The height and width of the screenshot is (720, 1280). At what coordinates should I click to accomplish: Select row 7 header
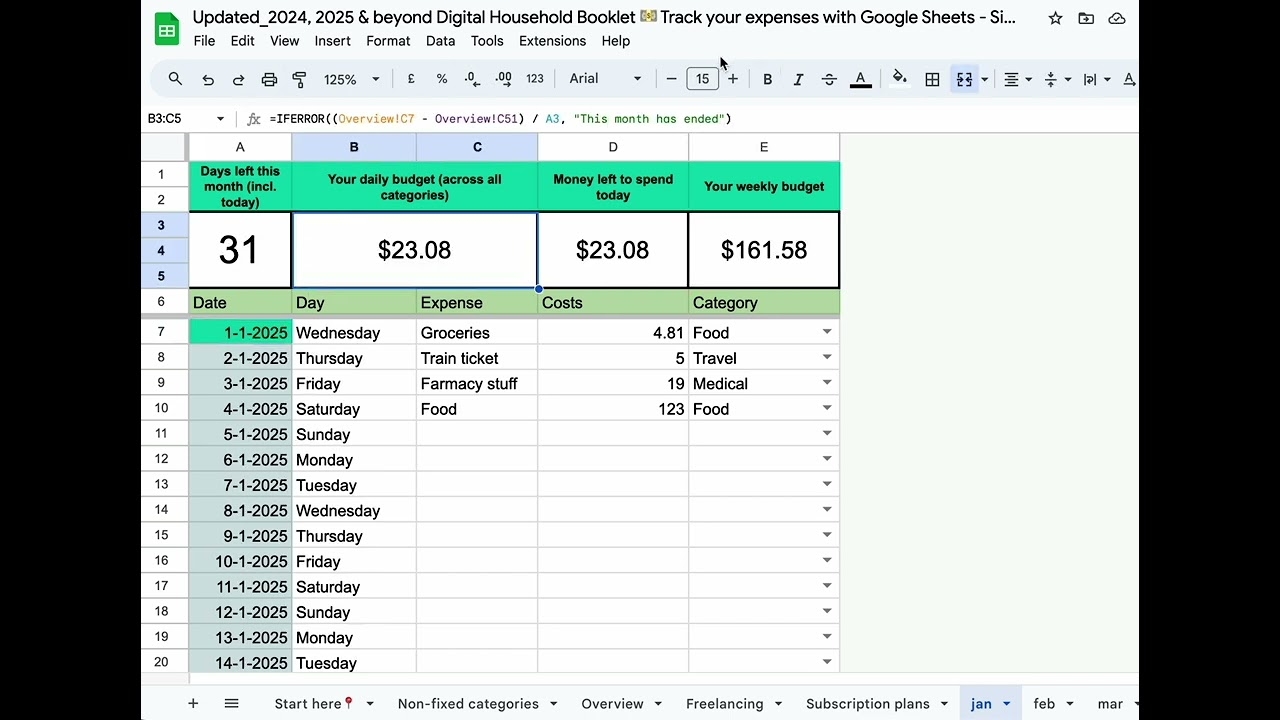coord(161,332)
